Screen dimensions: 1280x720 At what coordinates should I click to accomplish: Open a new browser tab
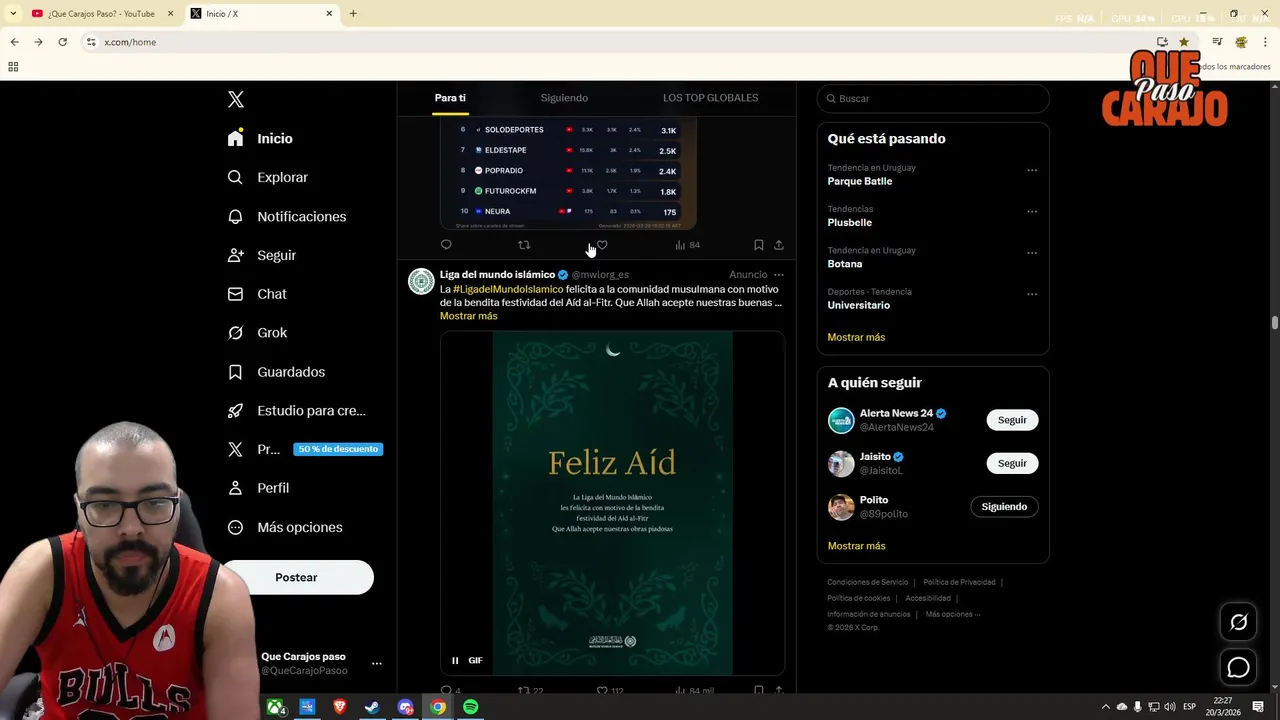(x=353, y=14)
